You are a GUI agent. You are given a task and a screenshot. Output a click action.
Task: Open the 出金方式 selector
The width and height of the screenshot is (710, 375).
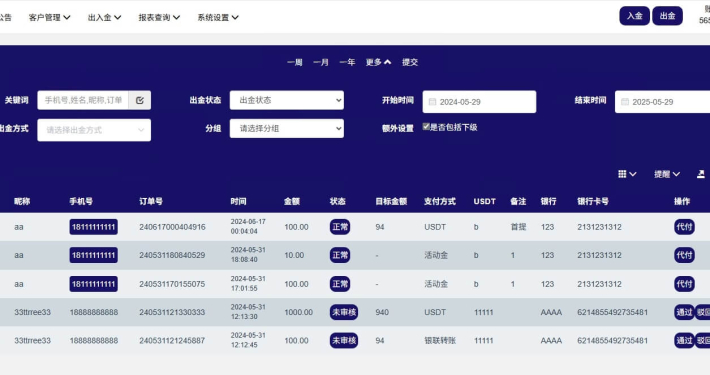pos(94,130)
